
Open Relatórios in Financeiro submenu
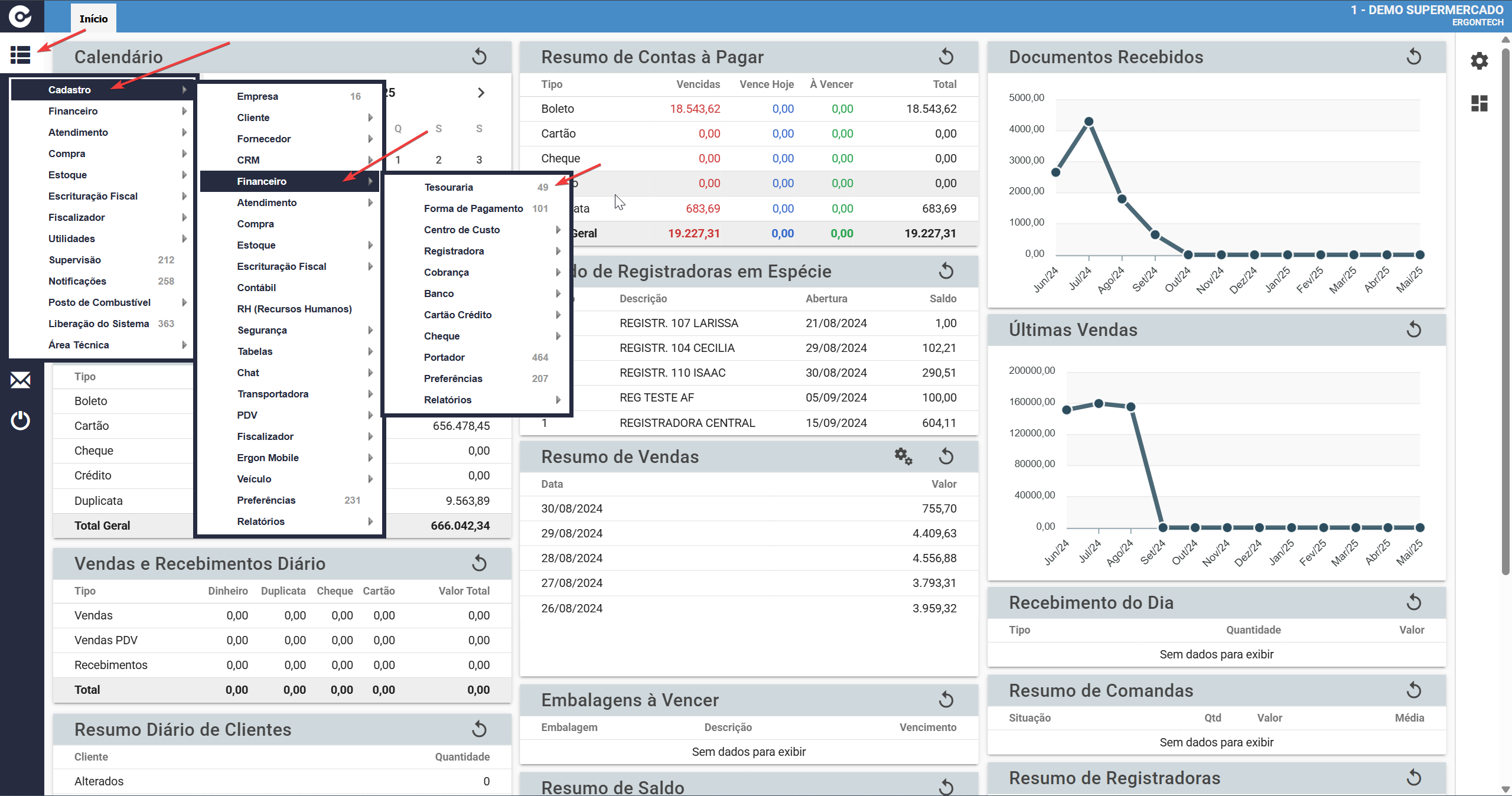[x=477, y=400]
